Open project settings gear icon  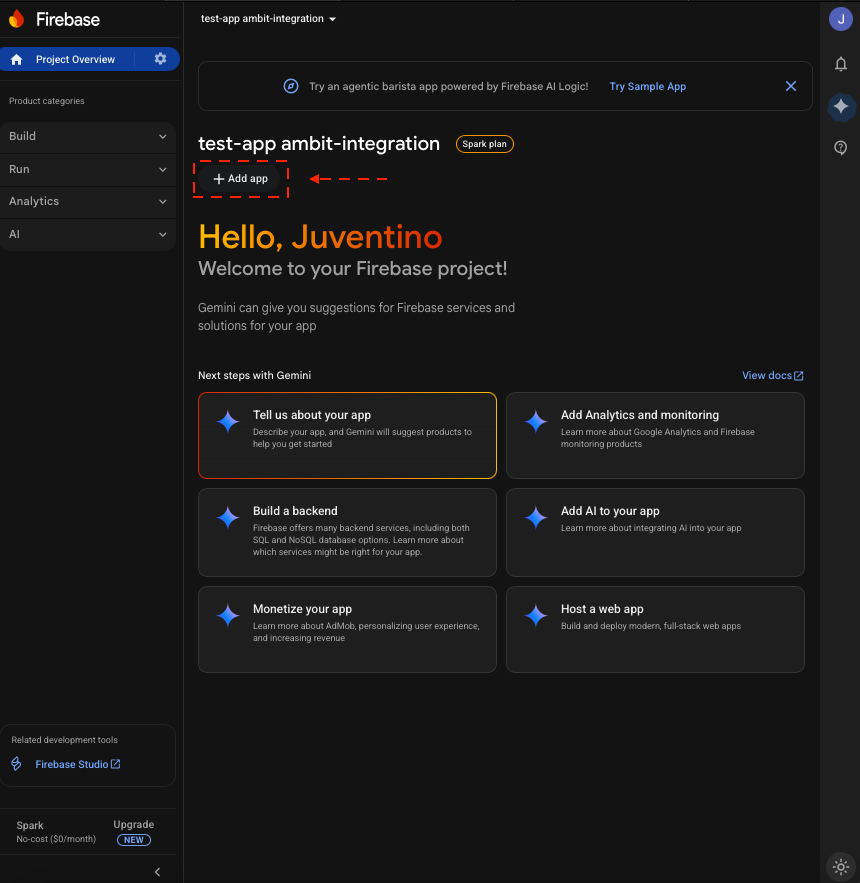pos(159,59)
